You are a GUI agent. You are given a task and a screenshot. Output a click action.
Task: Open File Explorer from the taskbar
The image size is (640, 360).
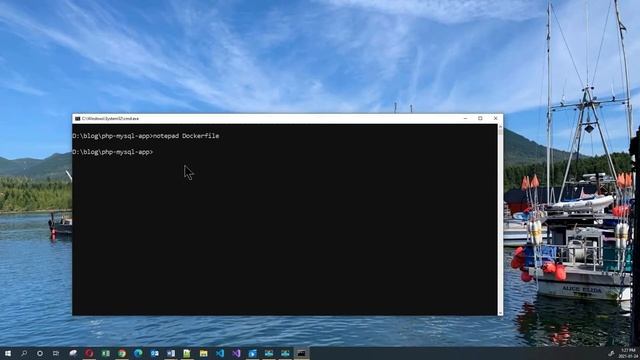[203, 353]
